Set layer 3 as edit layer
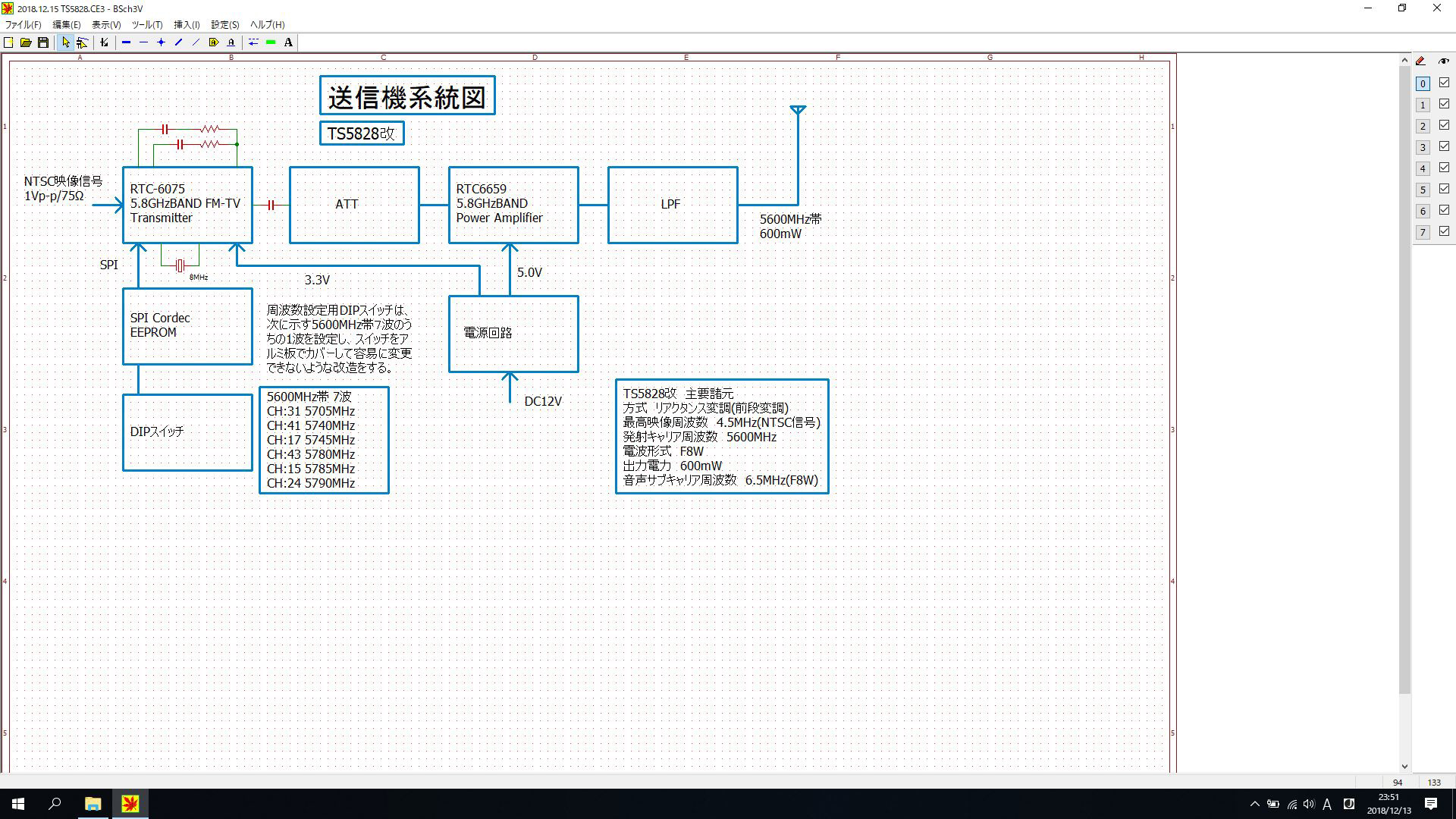The image size is (1456, 819). pyautogui.click(x=1423, y=147)
